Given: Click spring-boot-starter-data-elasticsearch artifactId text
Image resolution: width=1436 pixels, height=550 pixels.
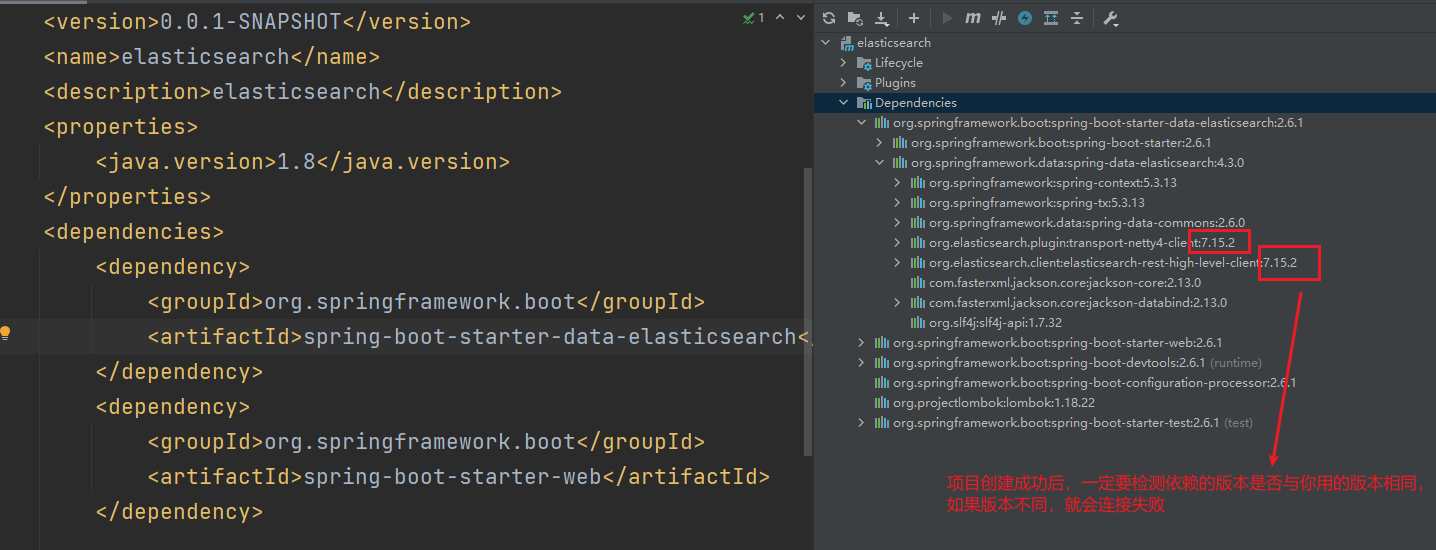Looking at the screenshot, I should [550, 337].
